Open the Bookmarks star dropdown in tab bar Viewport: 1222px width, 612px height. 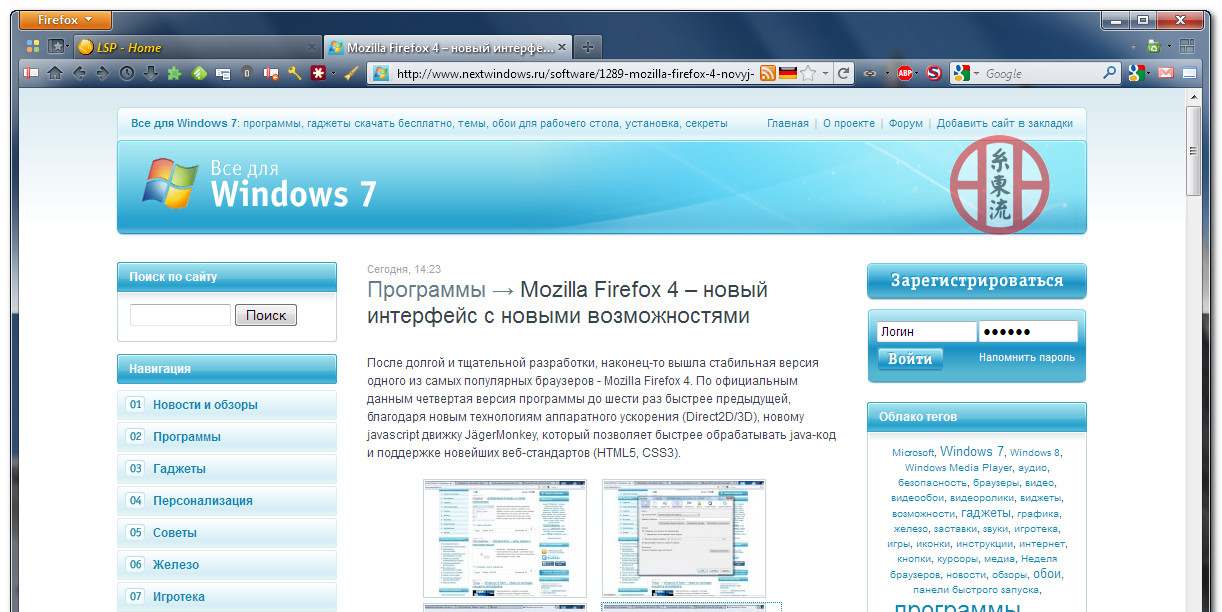tap(57, 46)
